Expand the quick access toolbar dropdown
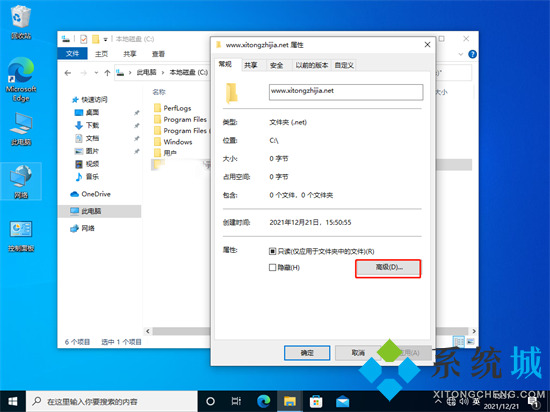 [105, 39]
